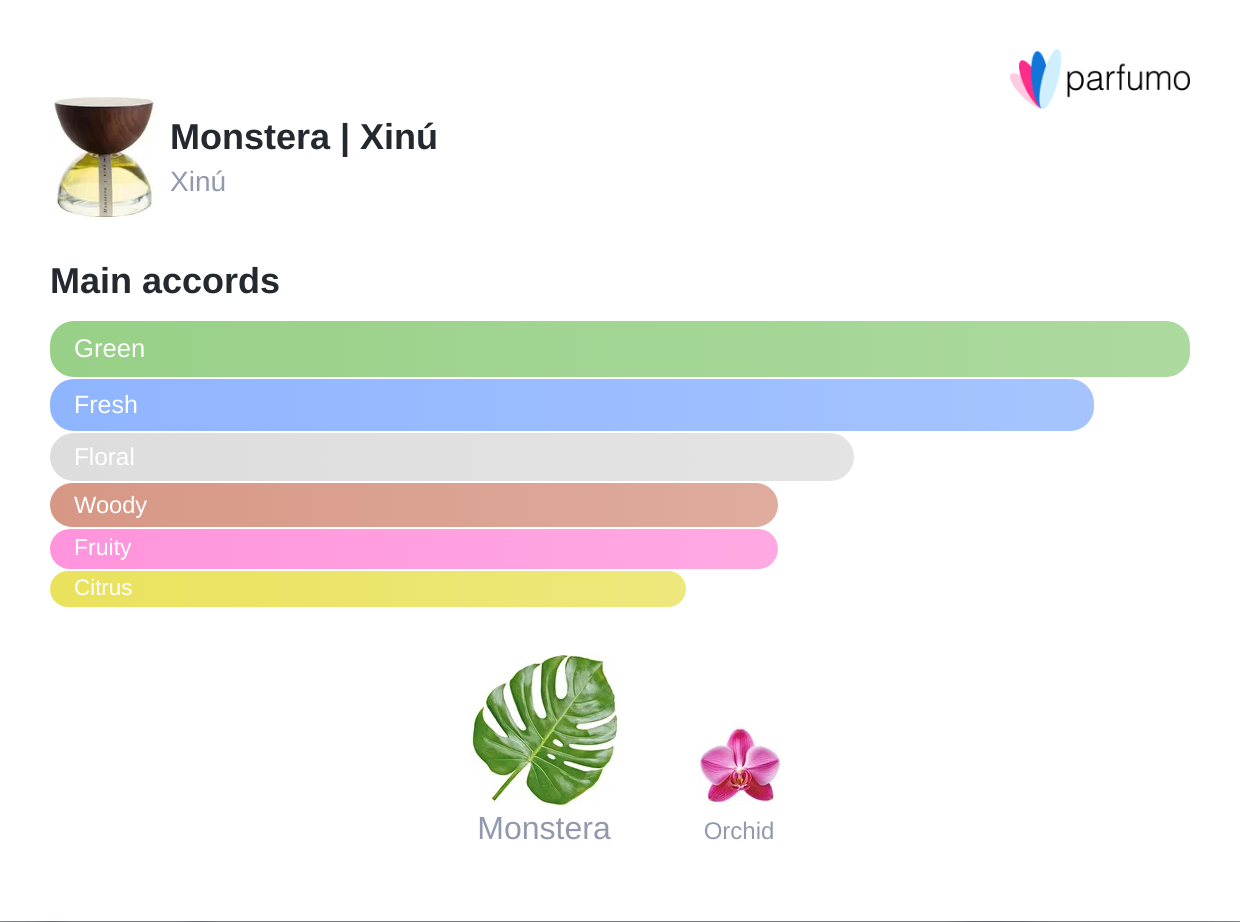Image resolution: width=1240 pixels, height=922 pixels.
Task: Click the Monstera | Xinú title
Action: point(304,137)
